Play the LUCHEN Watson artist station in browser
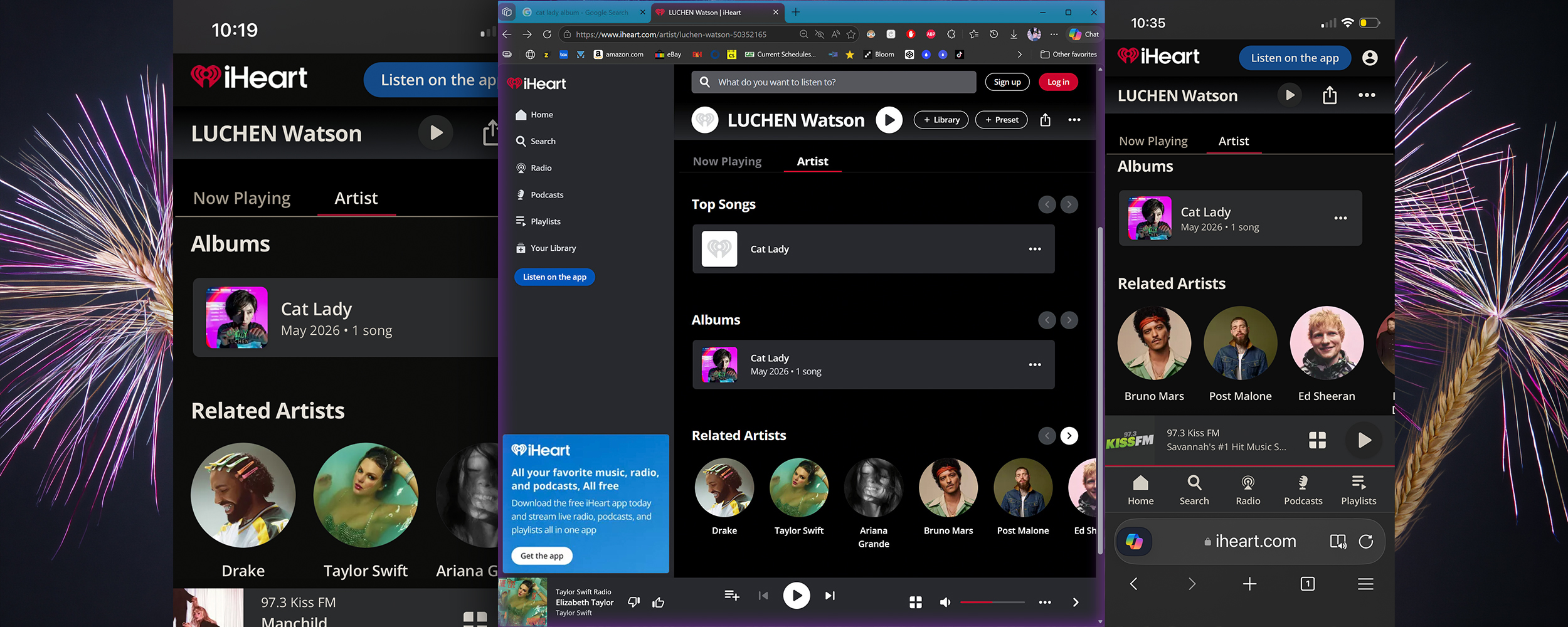 pos(889,120)
